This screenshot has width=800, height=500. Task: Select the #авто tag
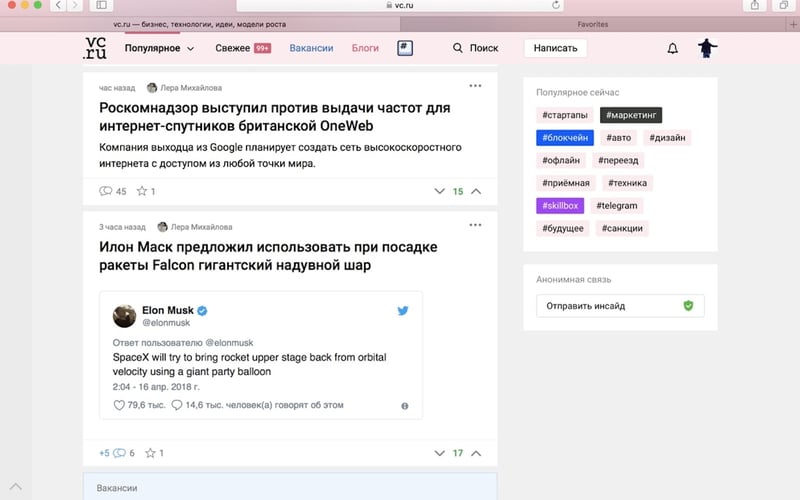(618, 138)
